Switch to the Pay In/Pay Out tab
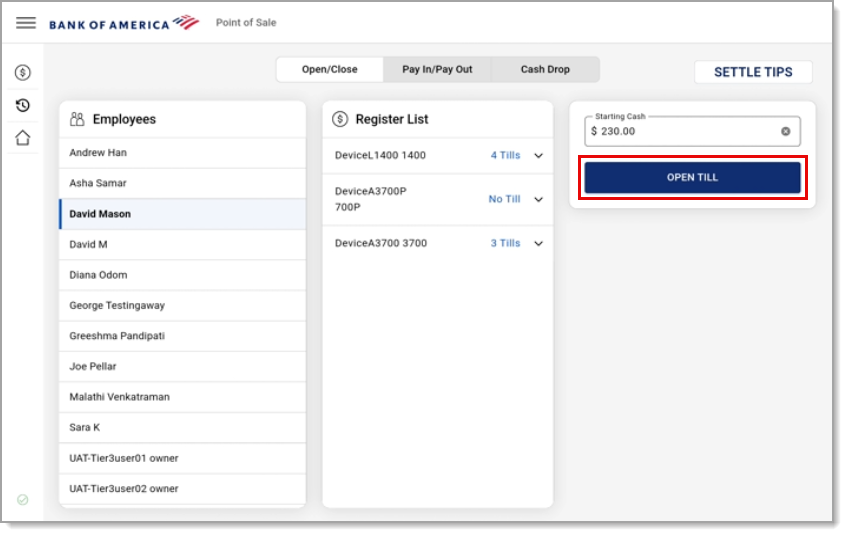The height and width of the screenshot is (535, 846). [437, 70]
